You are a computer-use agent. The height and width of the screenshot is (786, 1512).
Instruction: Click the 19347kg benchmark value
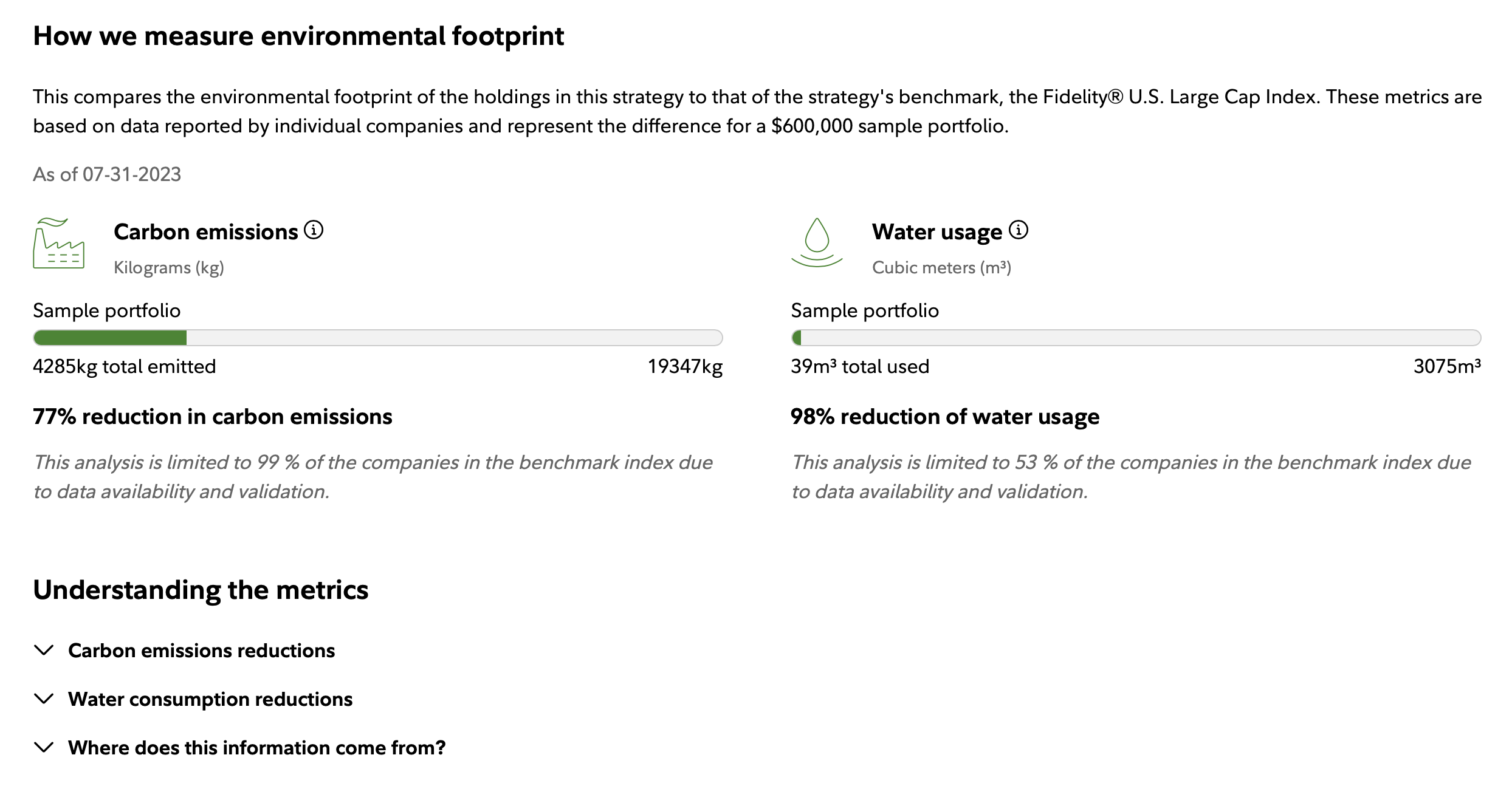685,366
